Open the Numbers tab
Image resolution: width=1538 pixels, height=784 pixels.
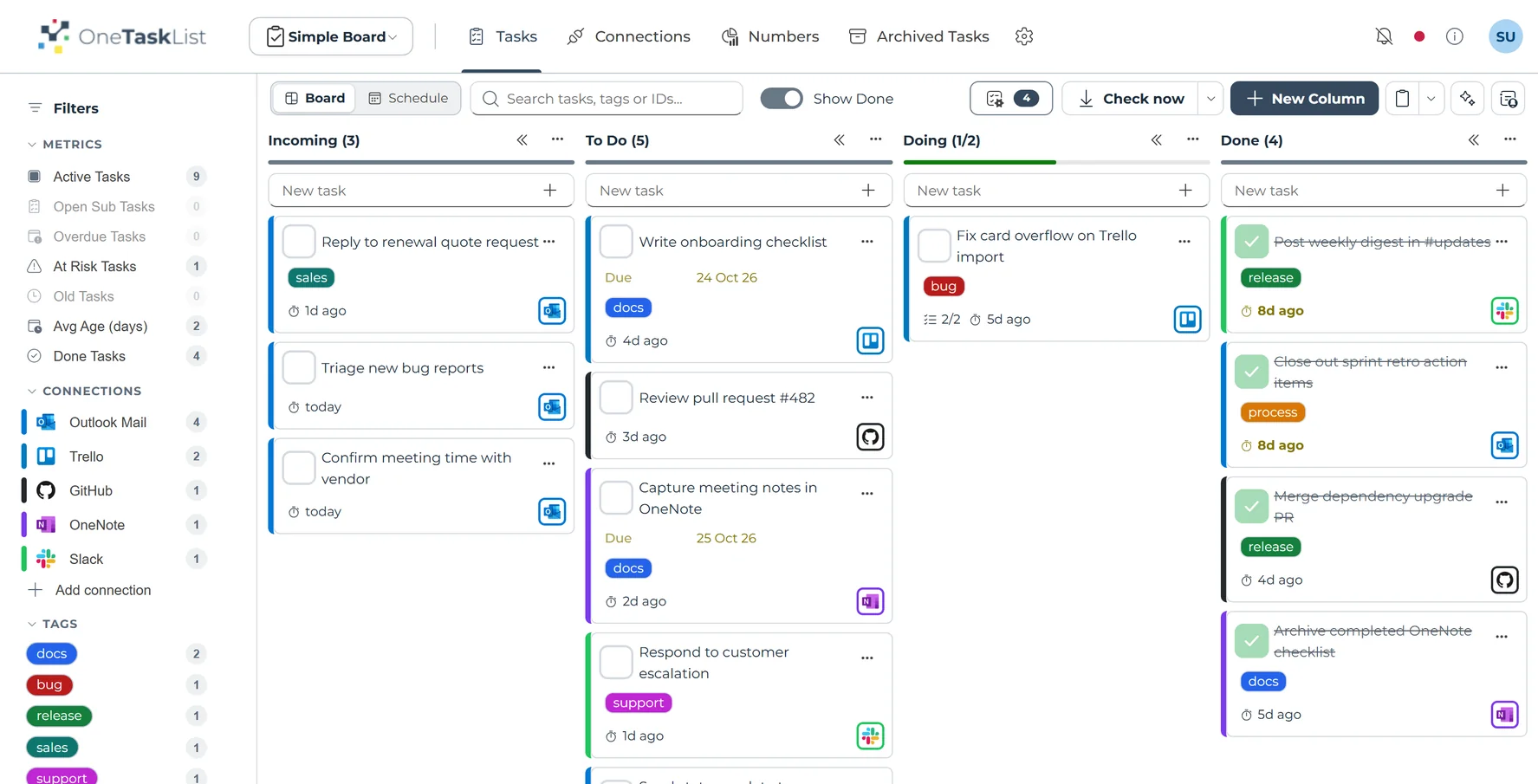[770, 36]
